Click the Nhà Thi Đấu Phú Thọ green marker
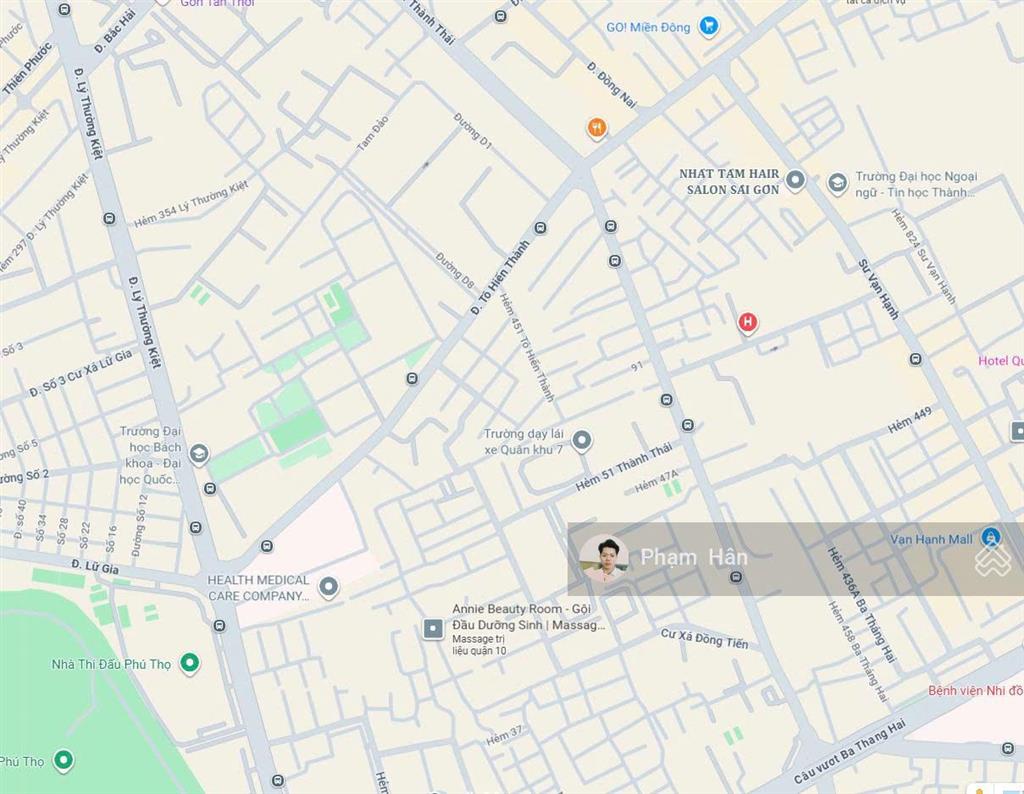This screenshot has height=794, width=1024. click(189, 662)
